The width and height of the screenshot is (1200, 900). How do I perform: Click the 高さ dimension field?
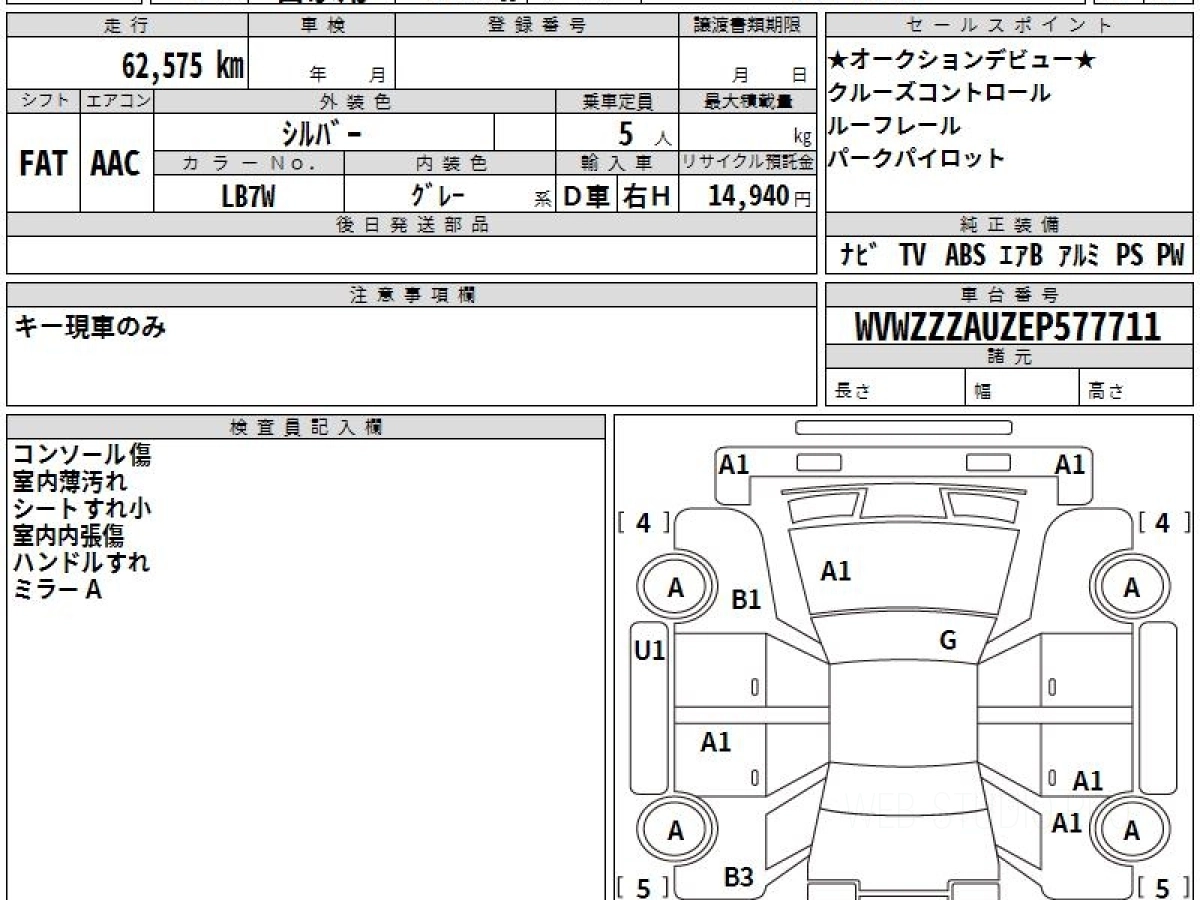(x=1137, y=388)
